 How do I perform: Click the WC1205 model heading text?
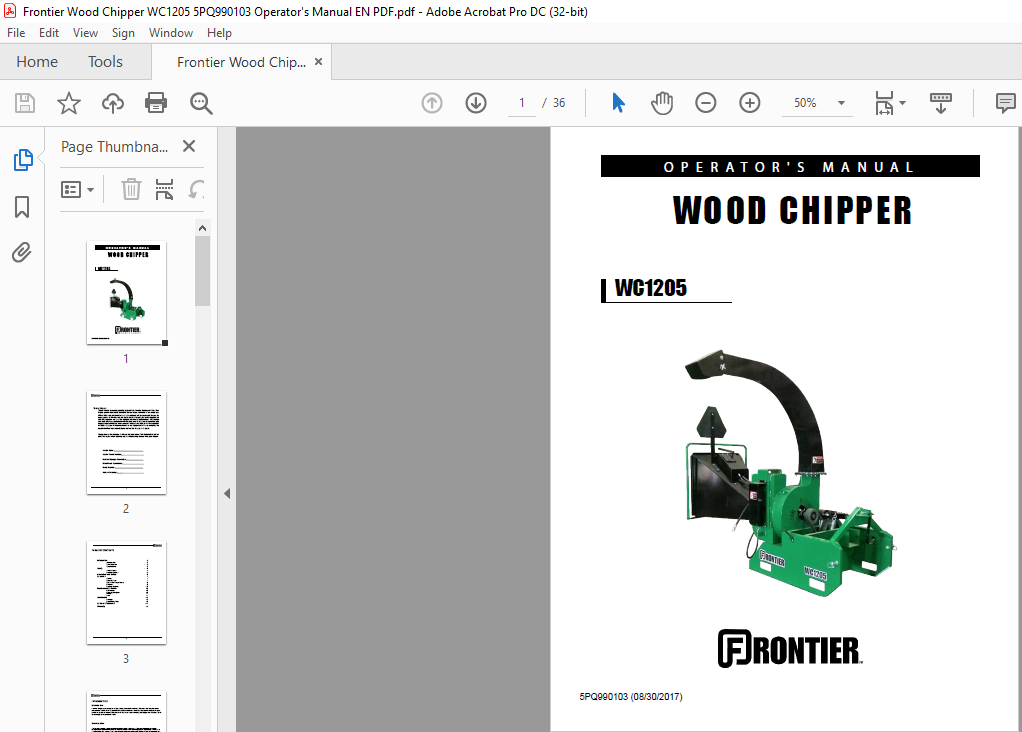point(650,288)
